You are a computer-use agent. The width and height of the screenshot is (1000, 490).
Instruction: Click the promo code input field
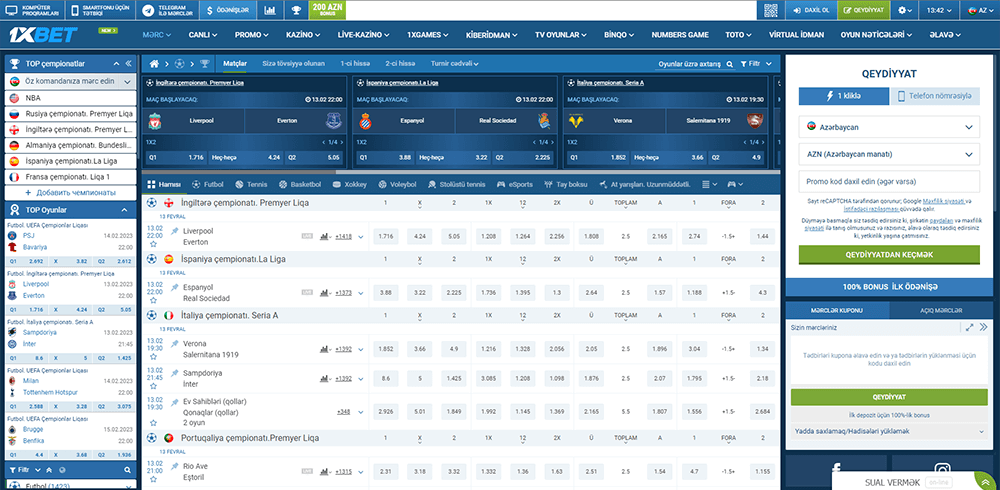pos(889,182)
